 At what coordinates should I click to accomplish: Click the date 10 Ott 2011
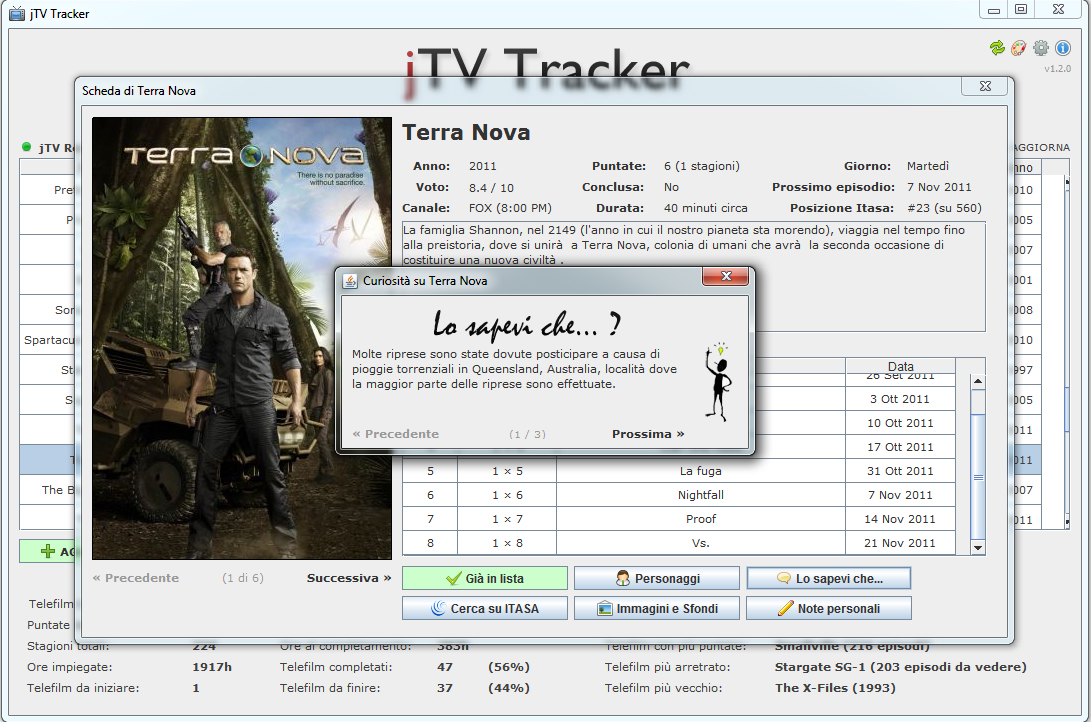(900, 423)
